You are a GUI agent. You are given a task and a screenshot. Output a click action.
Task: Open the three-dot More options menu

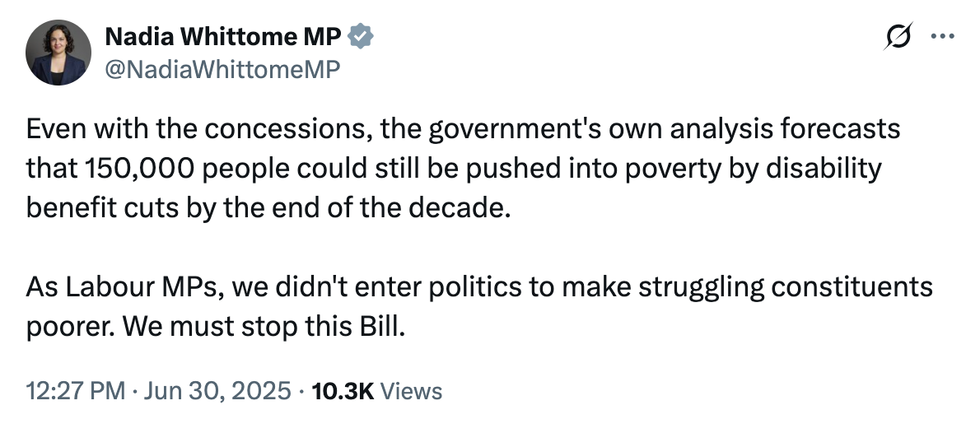943,38
